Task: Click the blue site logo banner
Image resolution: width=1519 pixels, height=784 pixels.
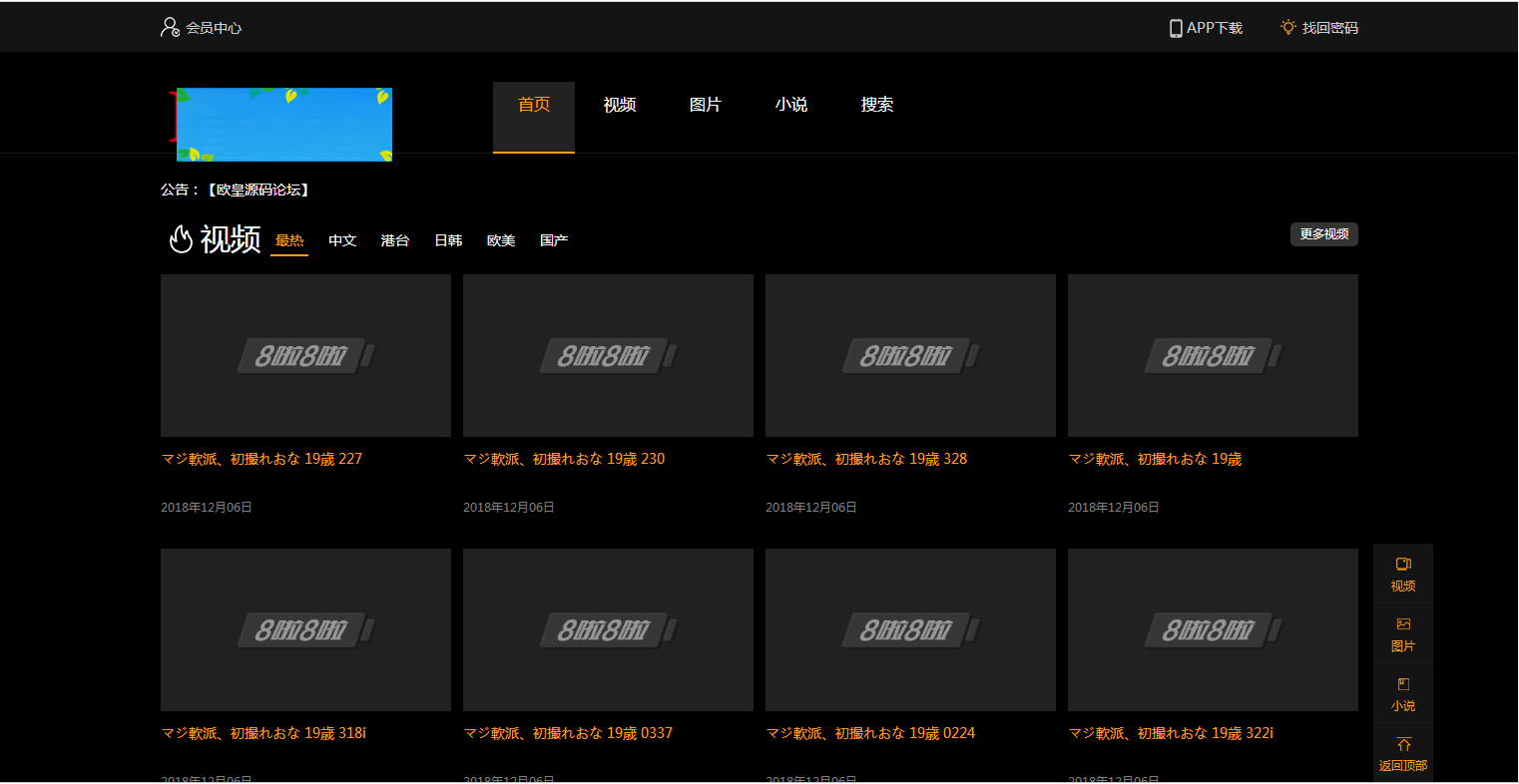Action: 283,125
